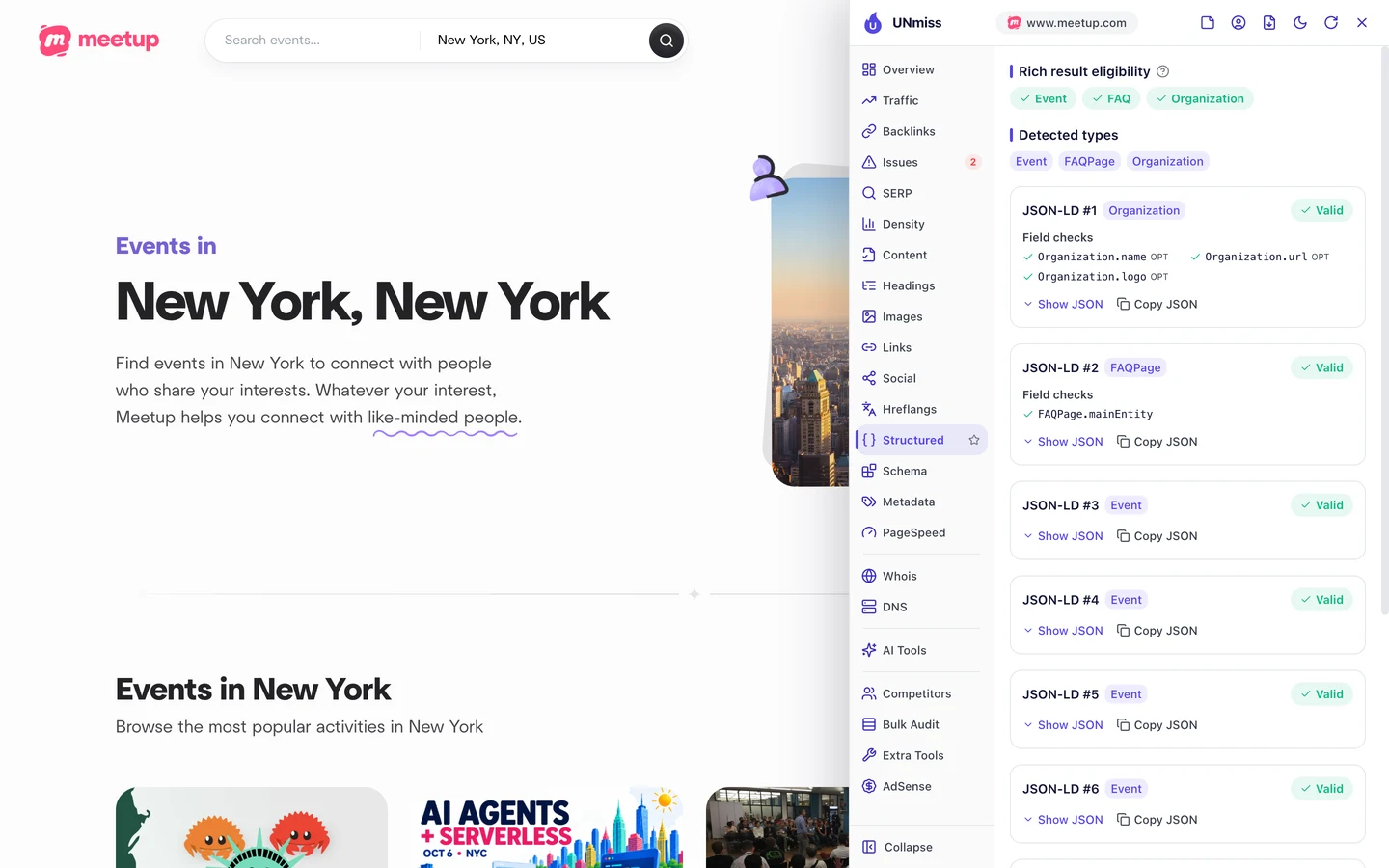Go to the Backlinks panel
The height and width of the screenshot is (868, 1389).
pos(921,131)
